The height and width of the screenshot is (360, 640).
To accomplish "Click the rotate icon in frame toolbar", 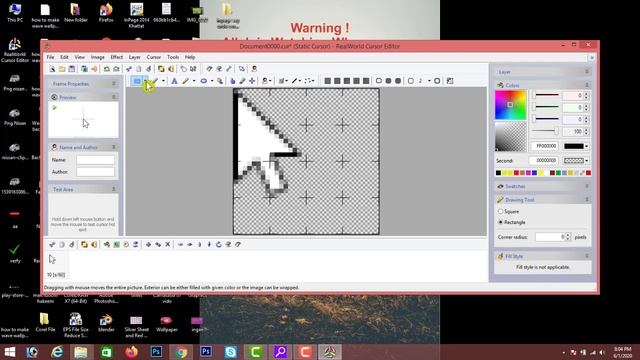I will pyautogui.click(x=219, y=244).
